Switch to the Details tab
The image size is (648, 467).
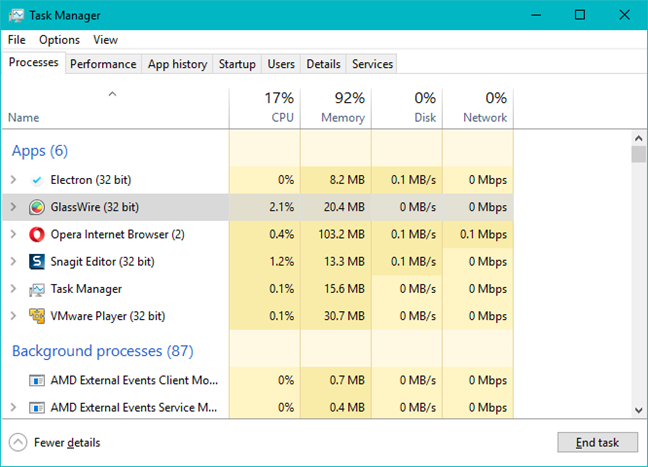click(323, 64)
